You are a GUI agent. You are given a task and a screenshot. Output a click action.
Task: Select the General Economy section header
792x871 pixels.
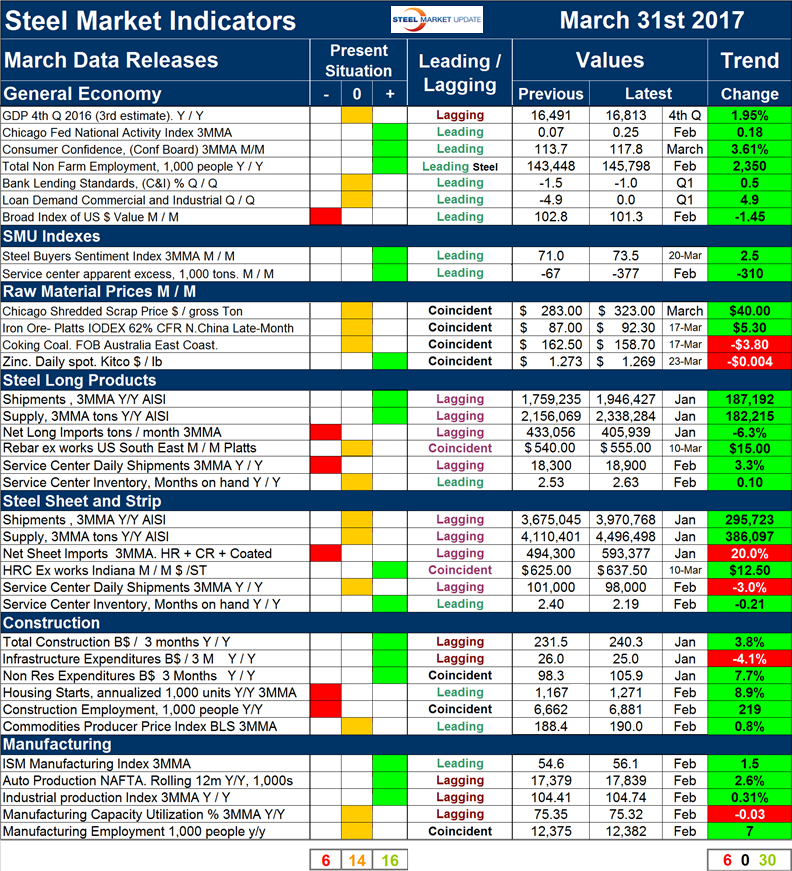point(82,94)
